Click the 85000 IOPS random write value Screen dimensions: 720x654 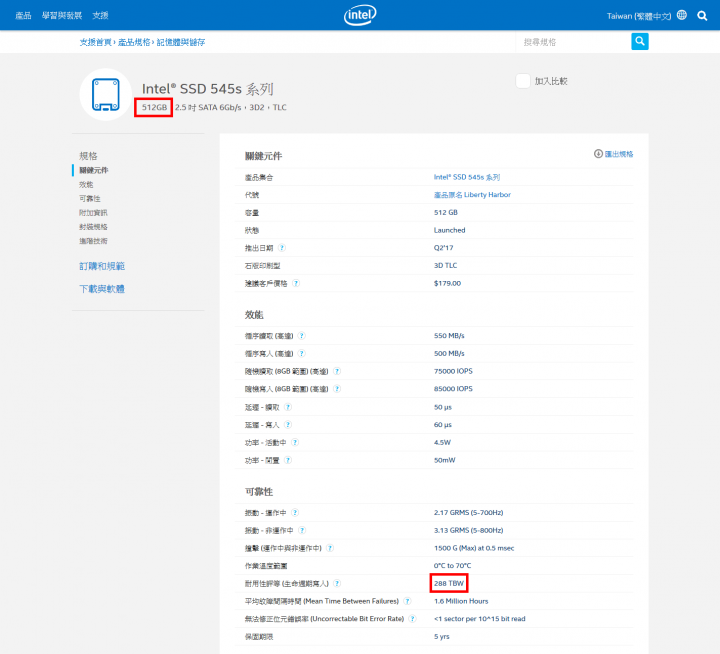(453, 389)
